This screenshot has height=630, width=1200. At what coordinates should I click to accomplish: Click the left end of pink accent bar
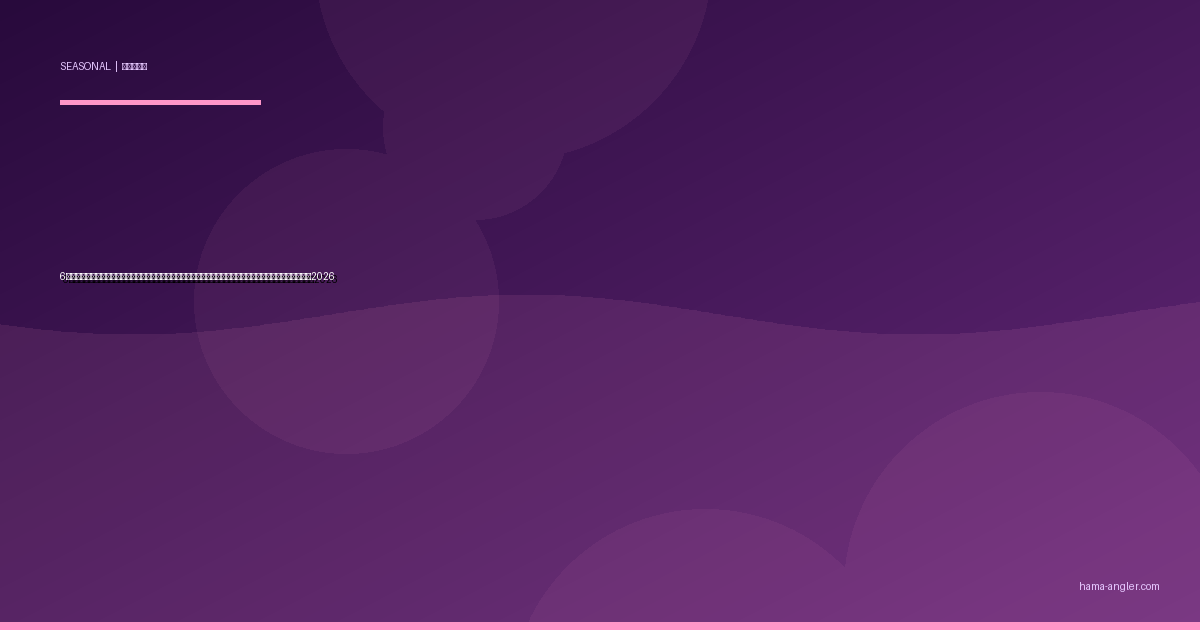[63, 102]
